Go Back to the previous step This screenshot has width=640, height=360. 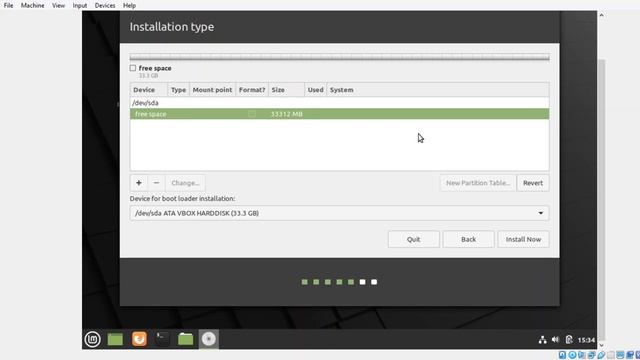click(x=468, y=239)
